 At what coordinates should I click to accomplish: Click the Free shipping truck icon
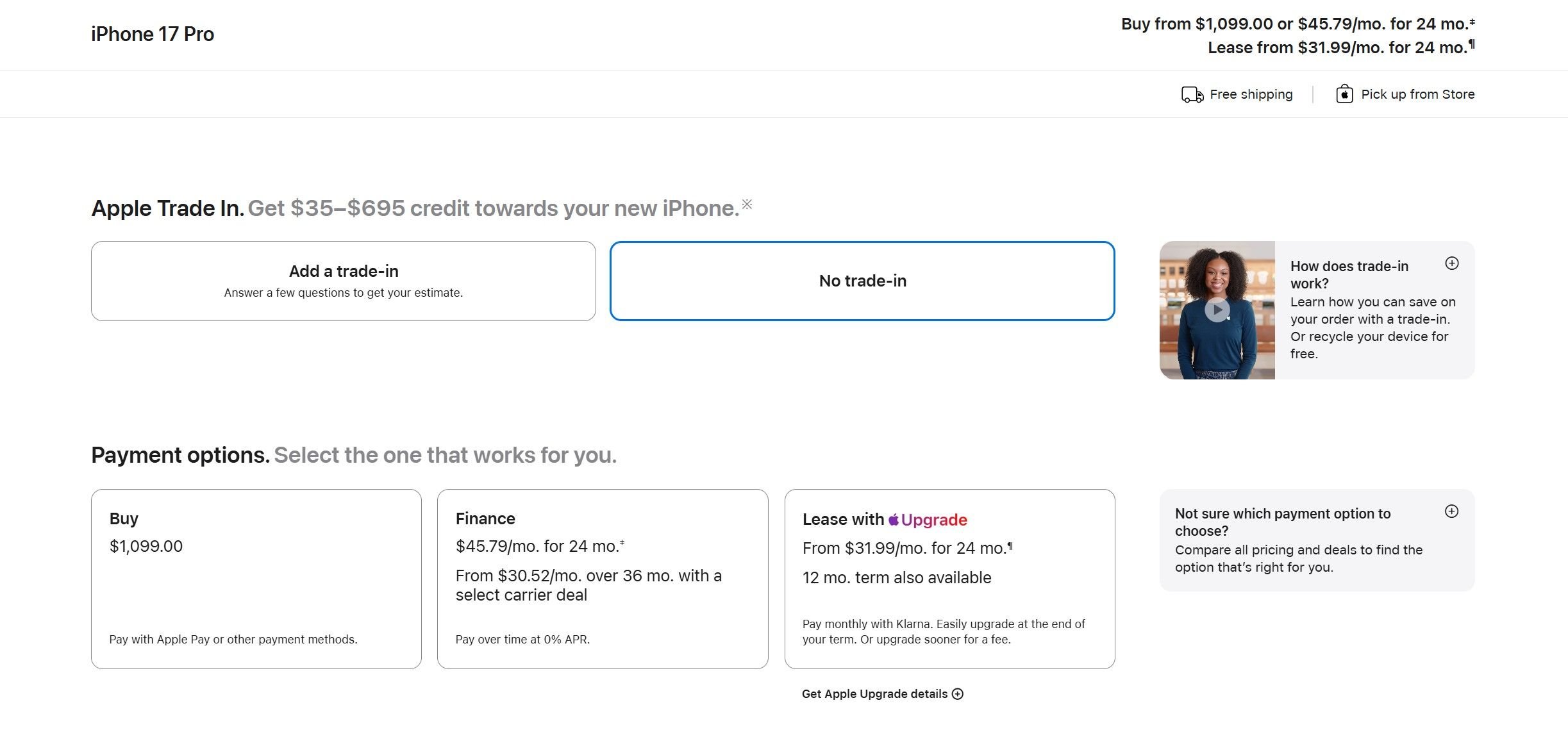[x=1192, y=95]
